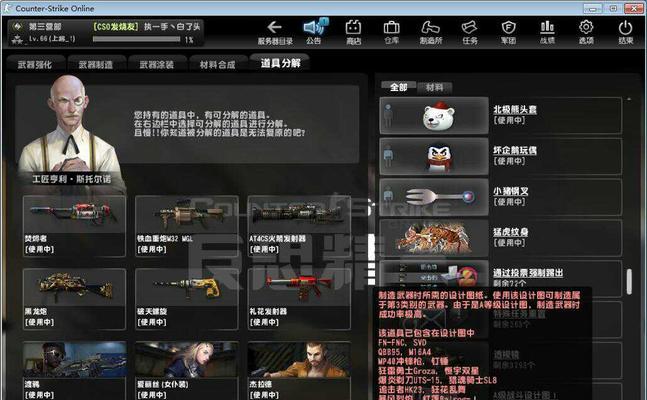Image resolution: width=647 pixels, height=400 pixels.
Task: Select the 黑龙炮 weapon card
Action: [x=74, y=299]
